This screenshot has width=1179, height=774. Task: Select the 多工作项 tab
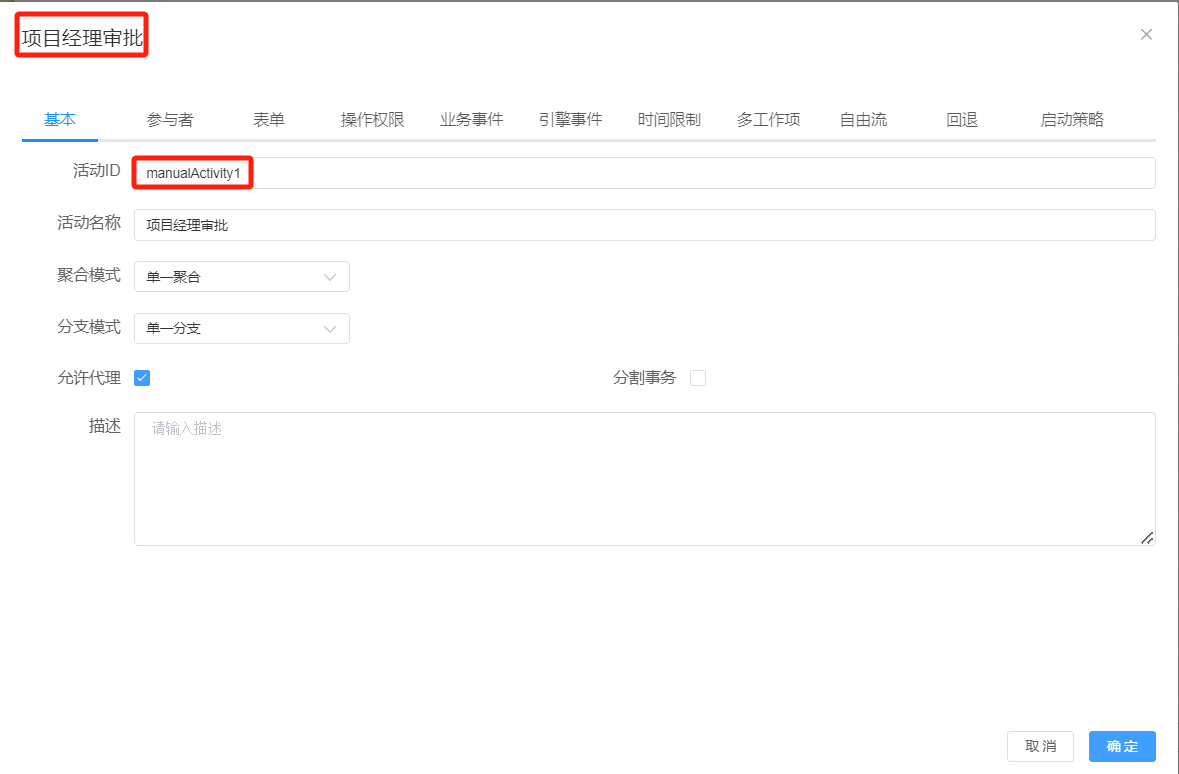coord(768,120)
